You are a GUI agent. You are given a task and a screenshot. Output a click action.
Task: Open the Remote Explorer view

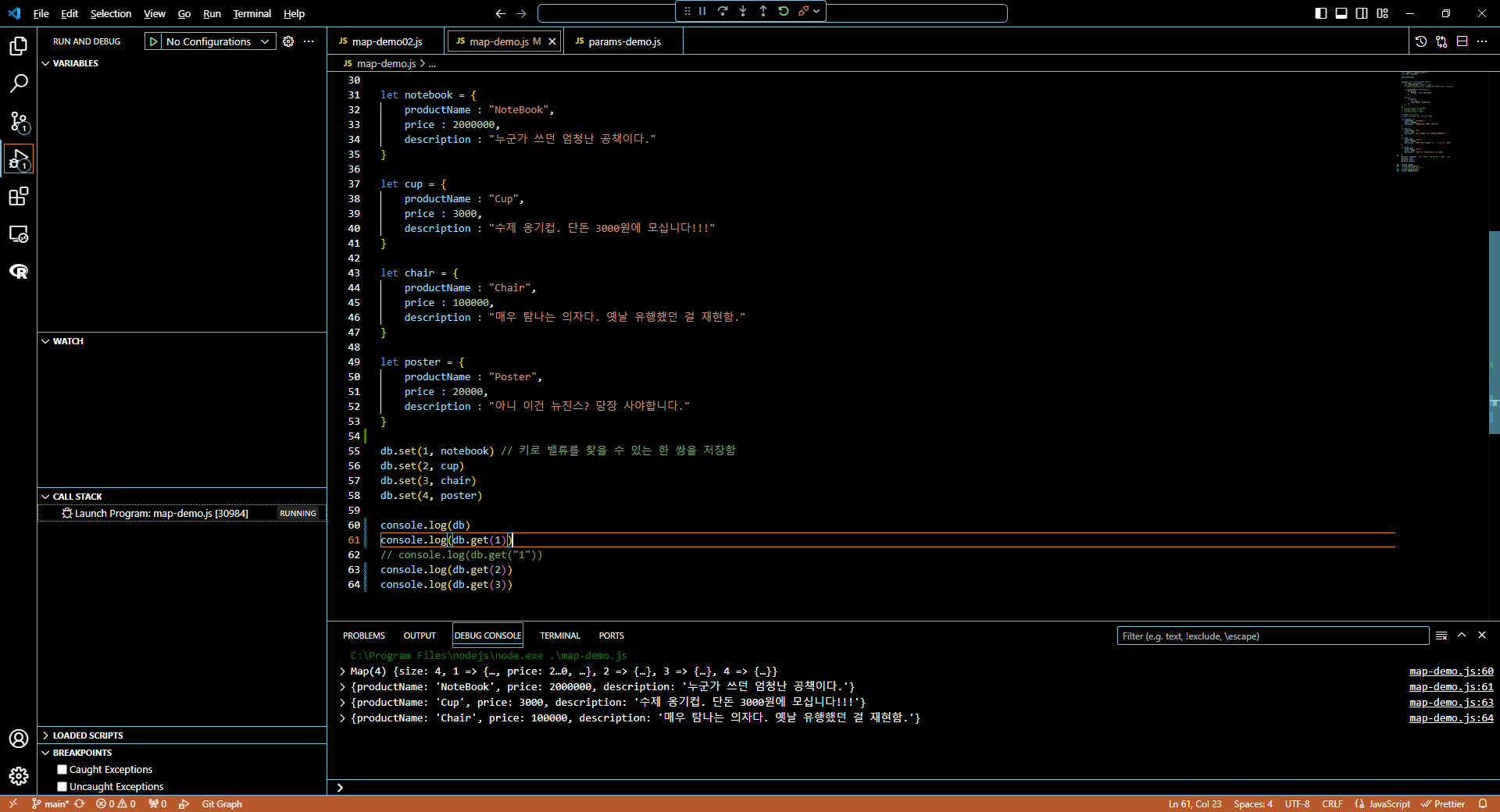(x=19, y=233)
